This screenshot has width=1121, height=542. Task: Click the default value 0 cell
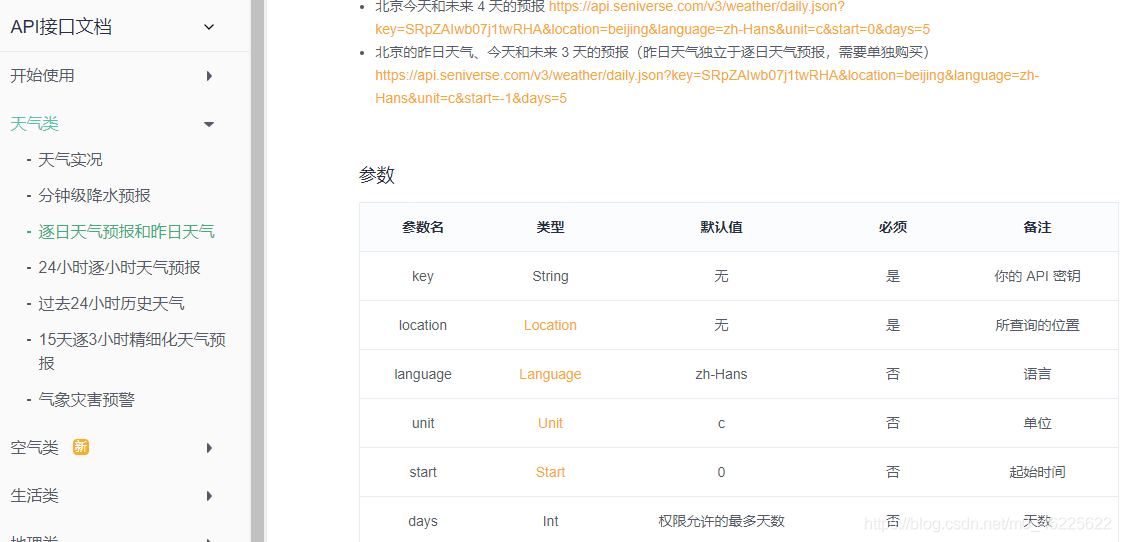tap(721, 472)
